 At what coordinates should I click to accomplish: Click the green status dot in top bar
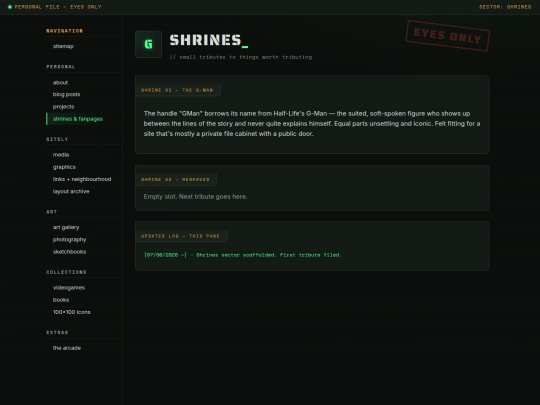tap(10, 7)
